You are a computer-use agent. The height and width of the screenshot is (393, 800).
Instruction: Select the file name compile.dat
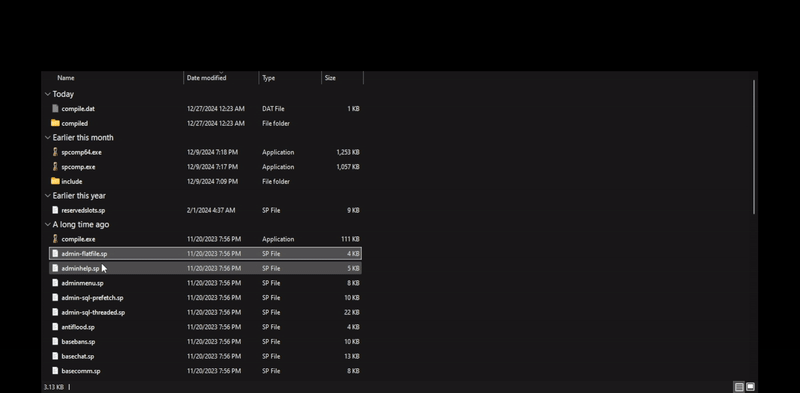[x=78, y=109]
